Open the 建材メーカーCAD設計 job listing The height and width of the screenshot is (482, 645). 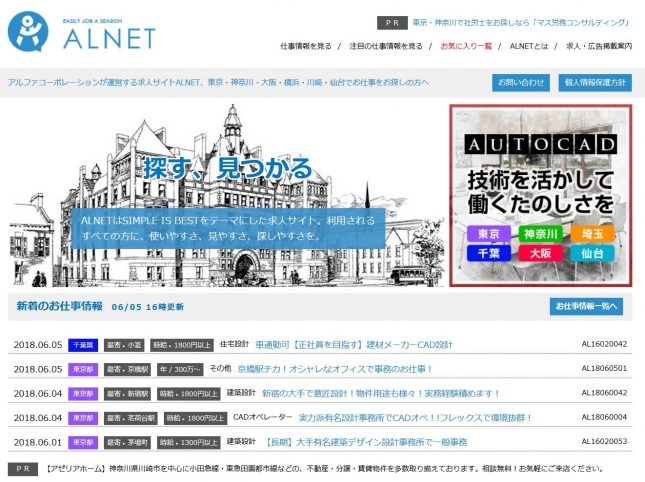pyautogui.click(x=354, y=345)
